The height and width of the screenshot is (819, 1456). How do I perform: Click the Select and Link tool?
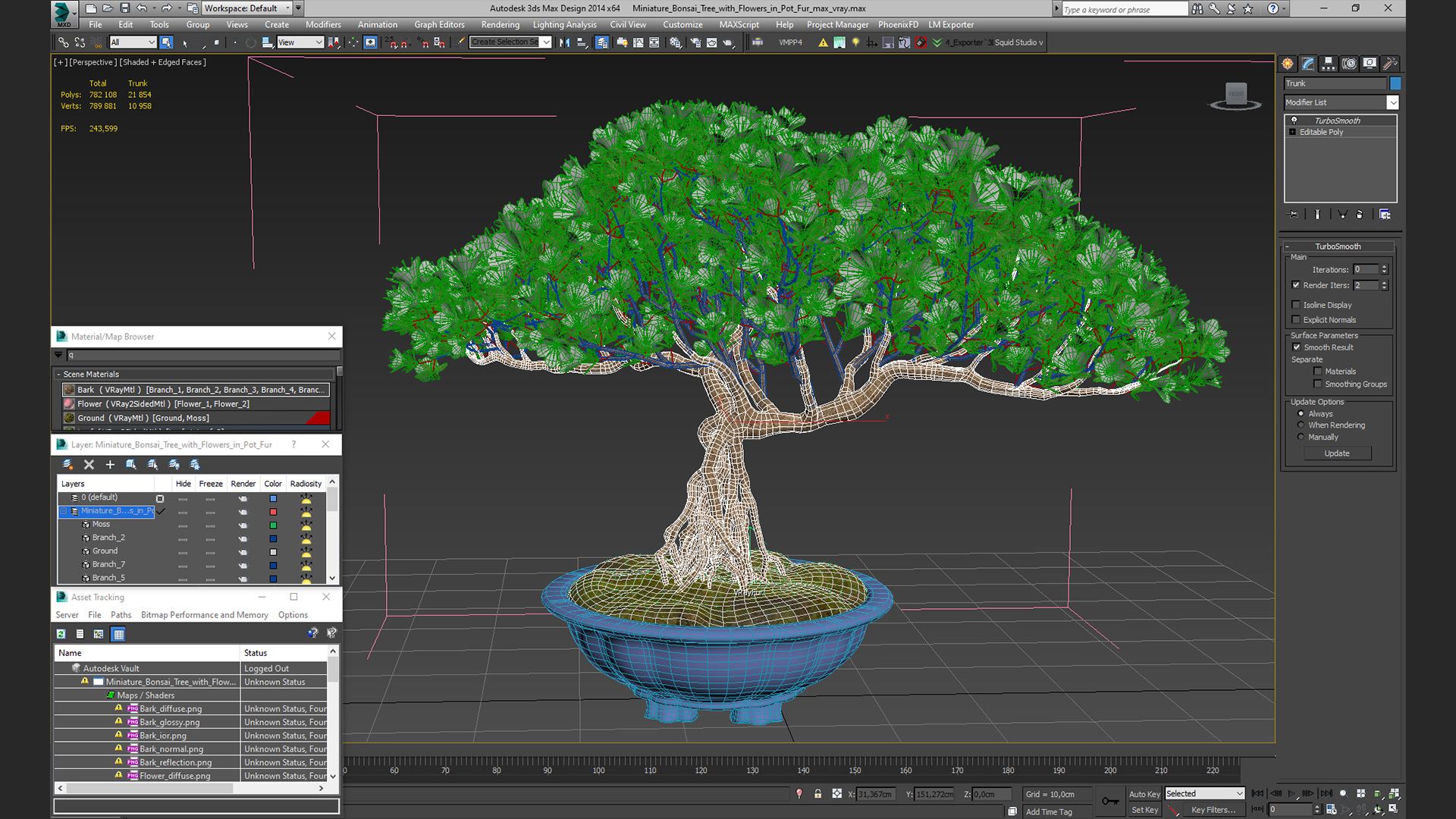(x=64, y=42)
